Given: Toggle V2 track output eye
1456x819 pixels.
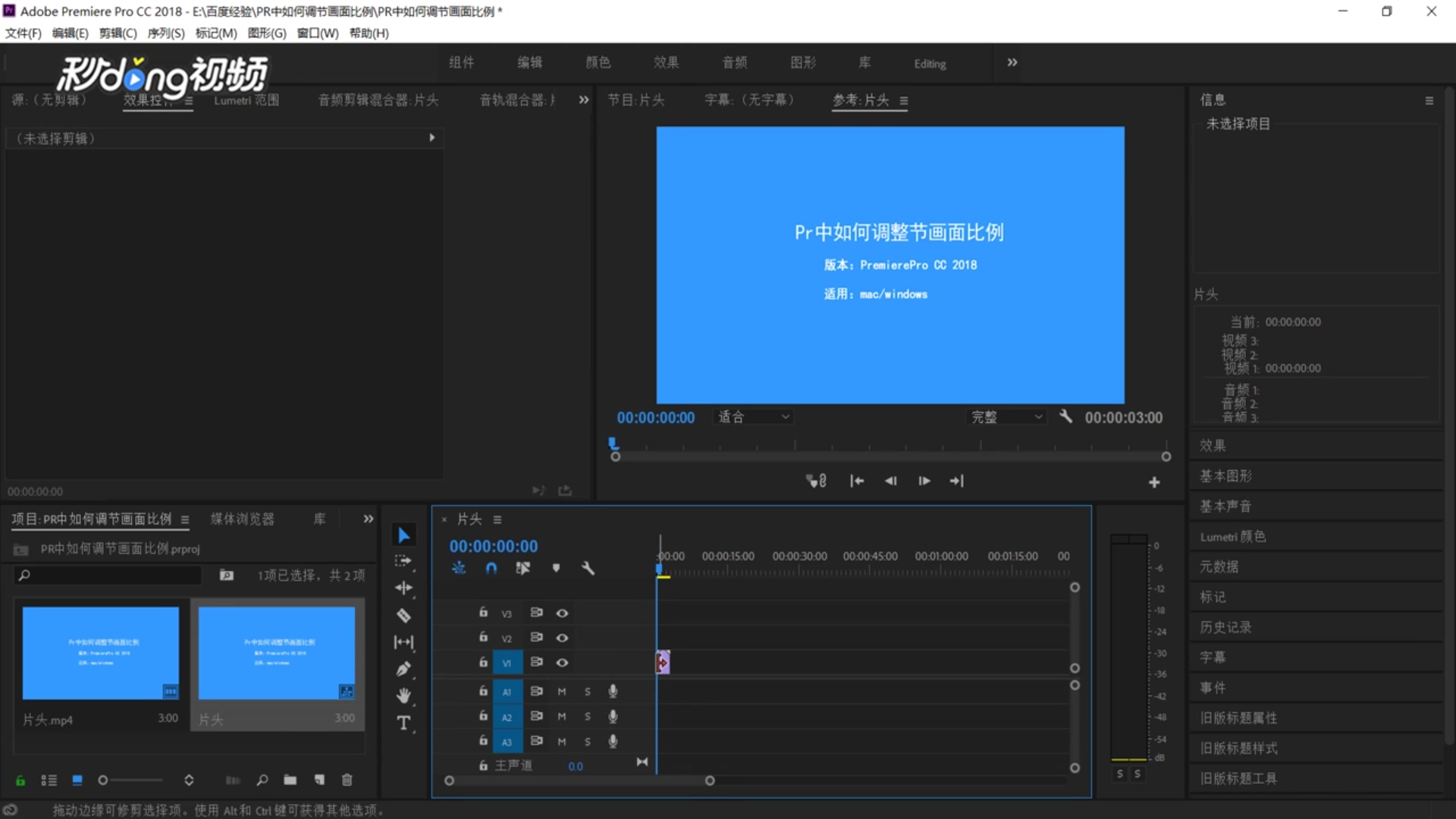Looking at the screenshot, I should tap(562, 638).
